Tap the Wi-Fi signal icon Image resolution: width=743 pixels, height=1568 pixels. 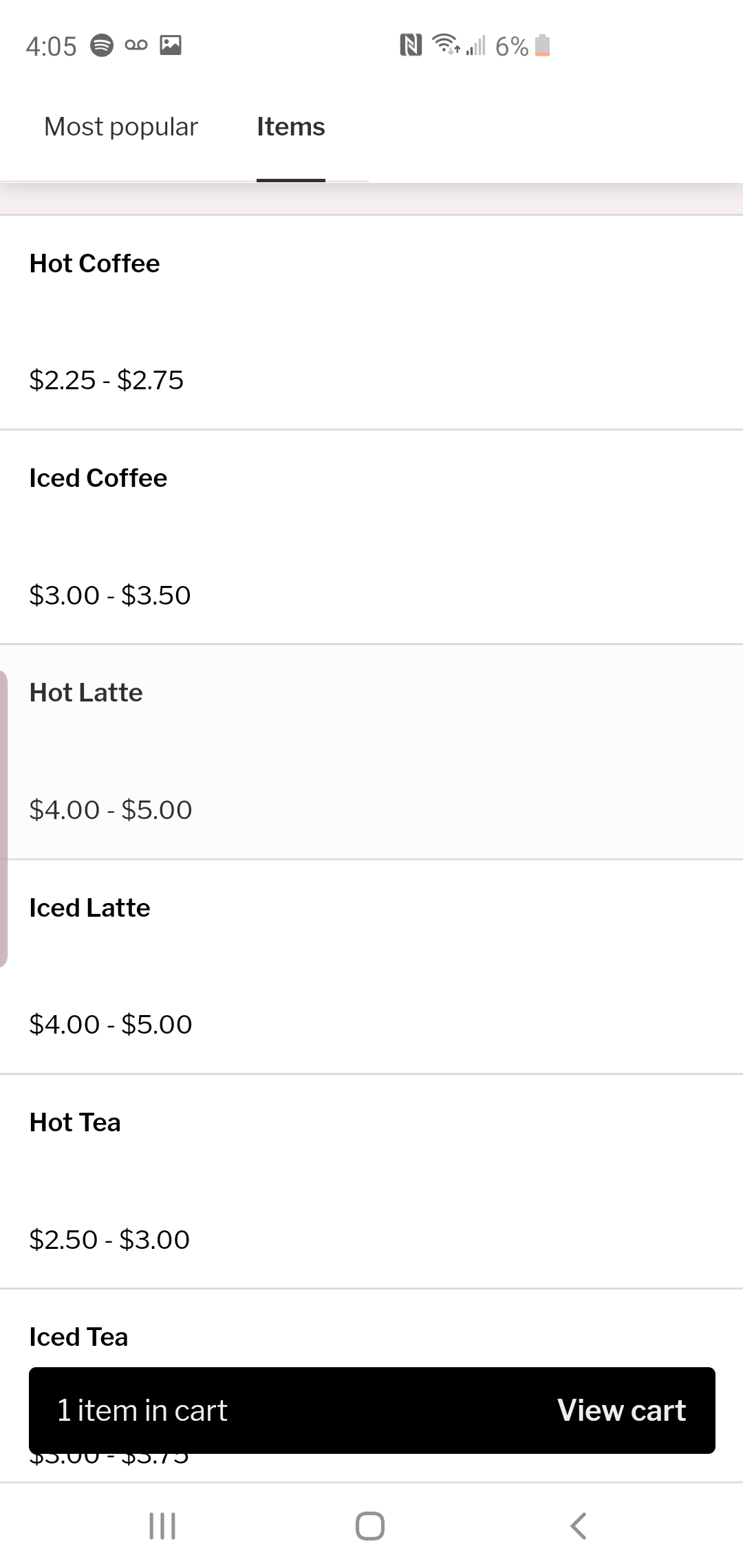click(x=446, y=44)
